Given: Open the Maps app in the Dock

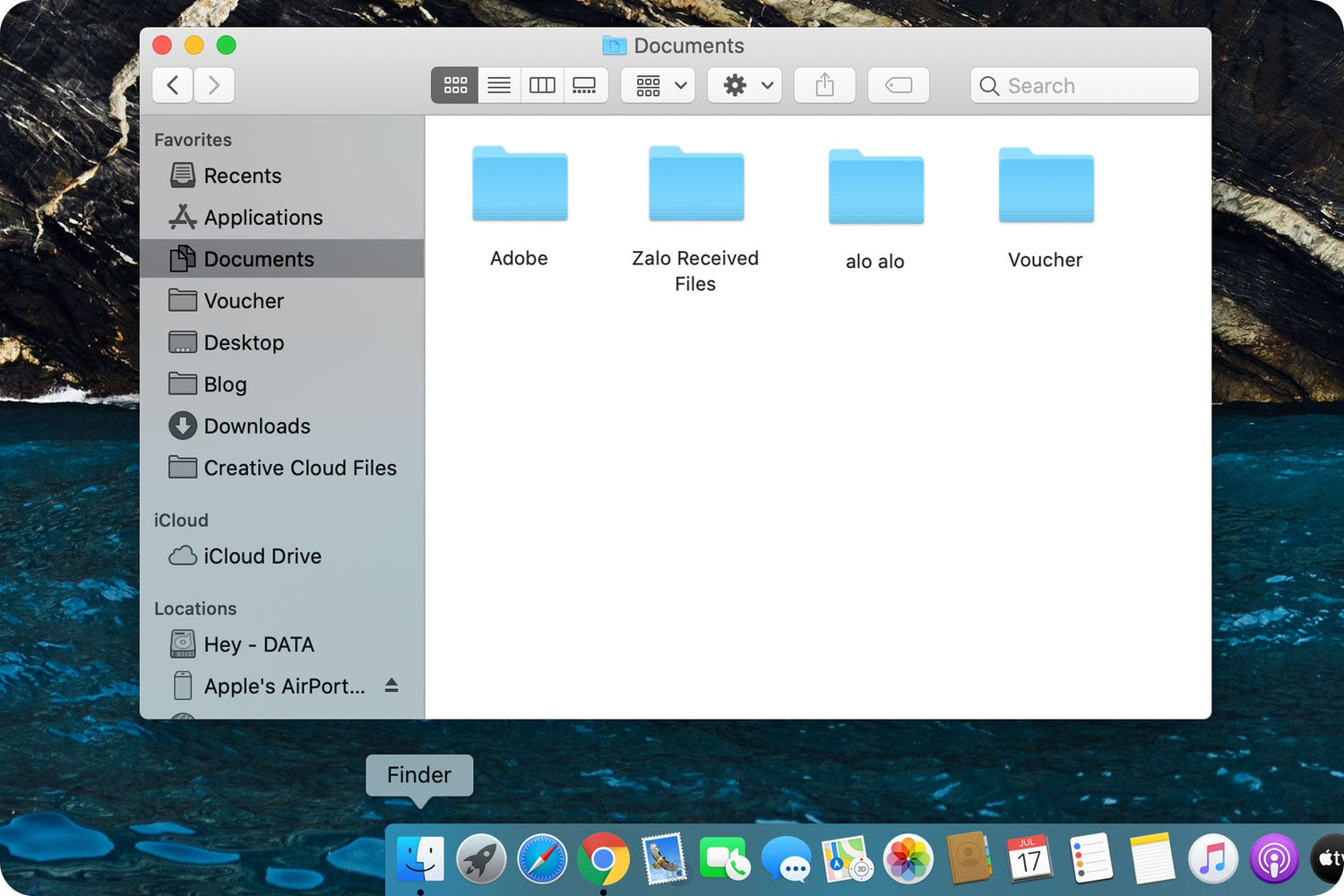Looking at the screenshot, I should click(x=847, y=858).
